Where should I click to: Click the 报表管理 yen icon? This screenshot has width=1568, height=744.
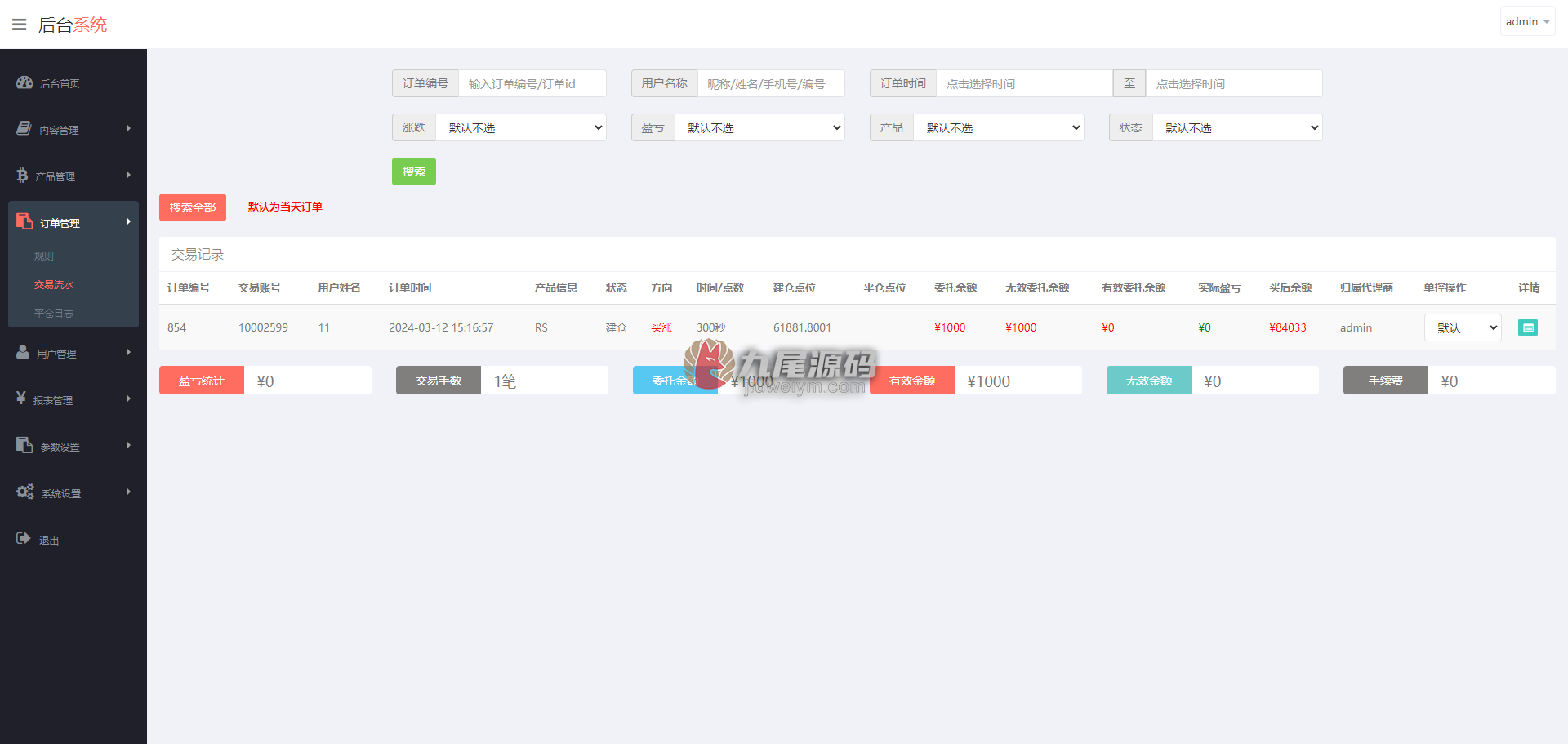(x=21, y=399)
